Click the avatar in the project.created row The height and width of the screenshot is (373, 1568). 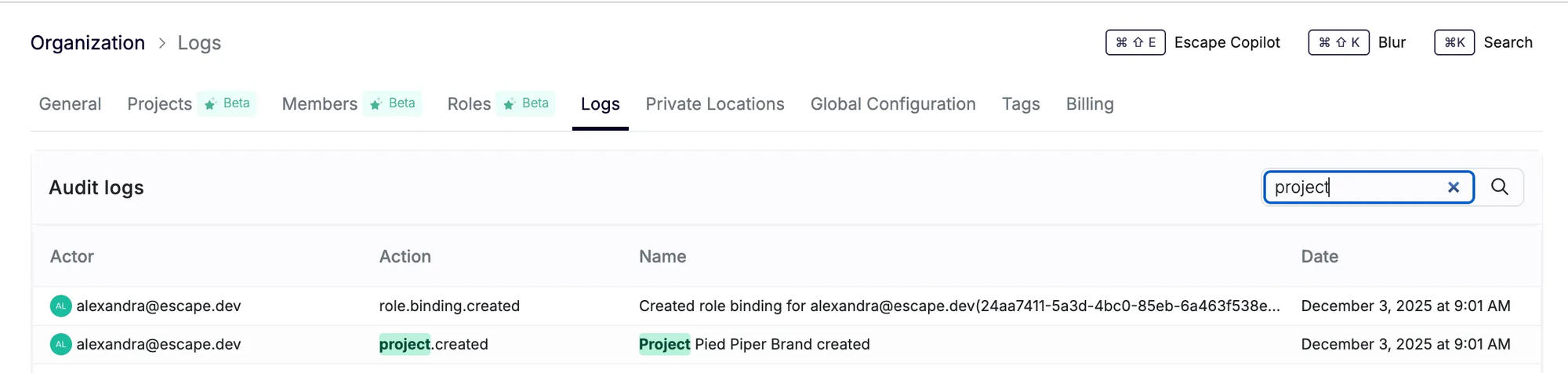[60, 344]
